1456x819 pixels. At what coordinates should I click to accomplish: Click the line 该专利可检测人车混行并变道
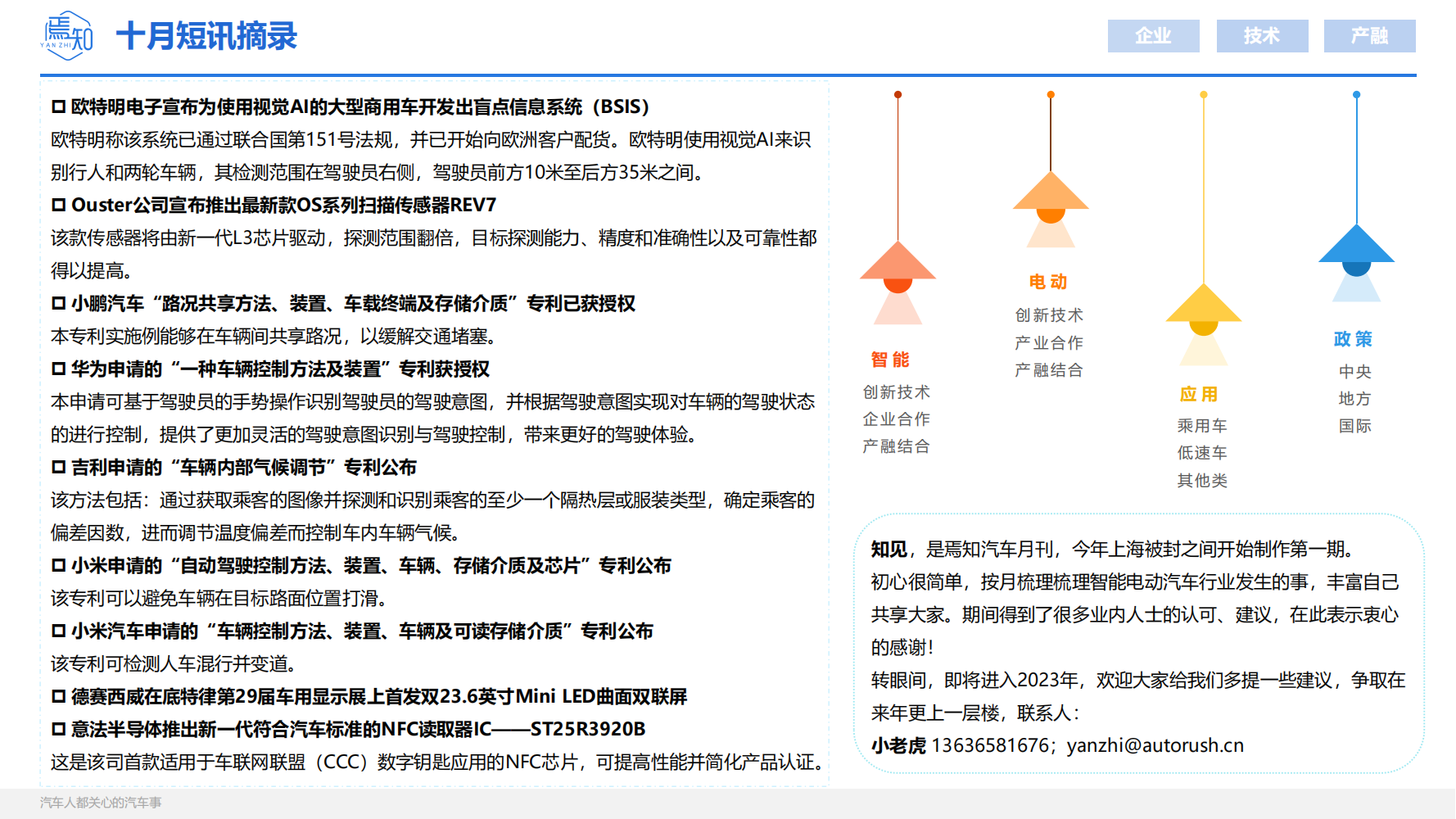[174, 663]
